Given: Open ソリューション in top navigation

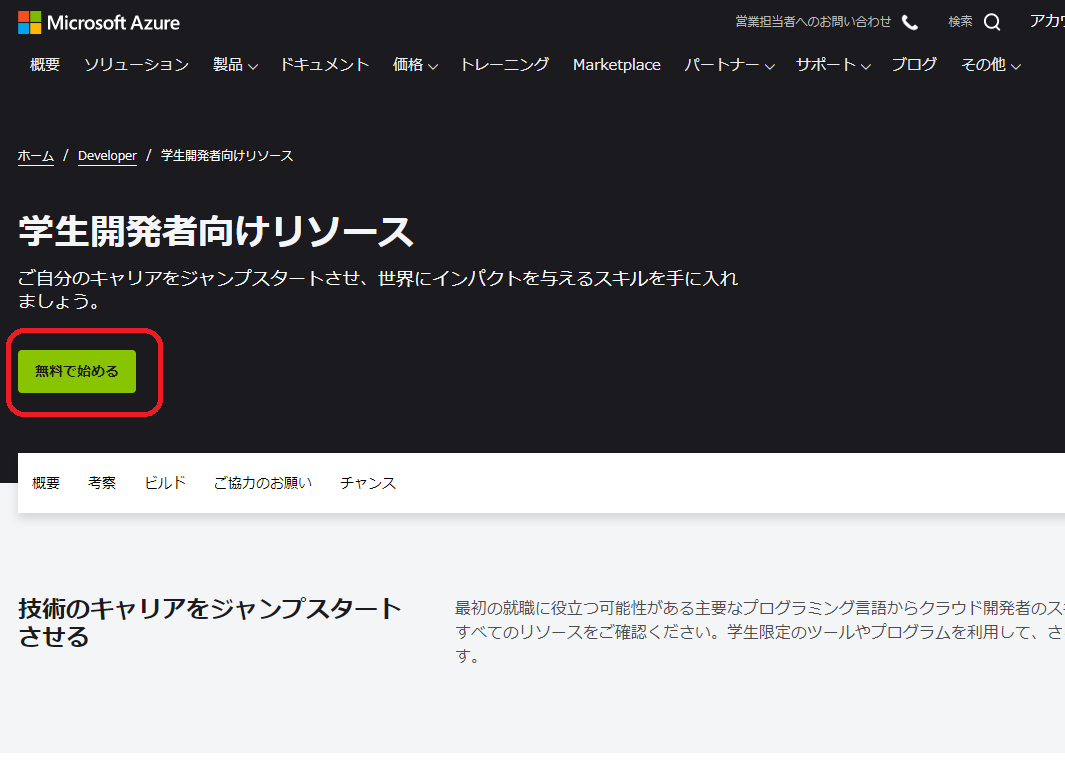Looking at the screenshot, I should pyautogui.click(x=137, y=65).
